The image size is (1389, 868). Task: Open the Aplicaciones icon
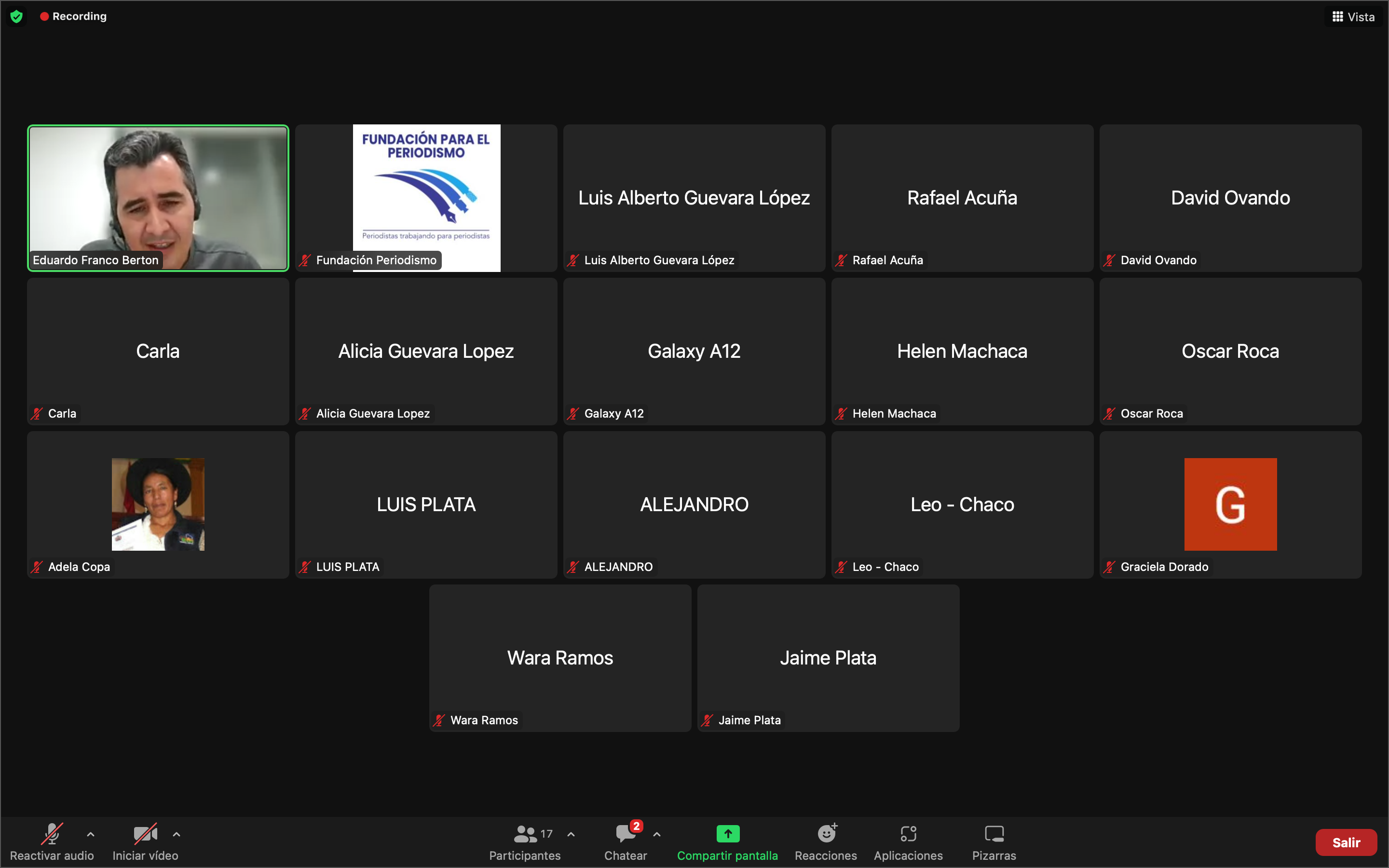tap(908, 834)
